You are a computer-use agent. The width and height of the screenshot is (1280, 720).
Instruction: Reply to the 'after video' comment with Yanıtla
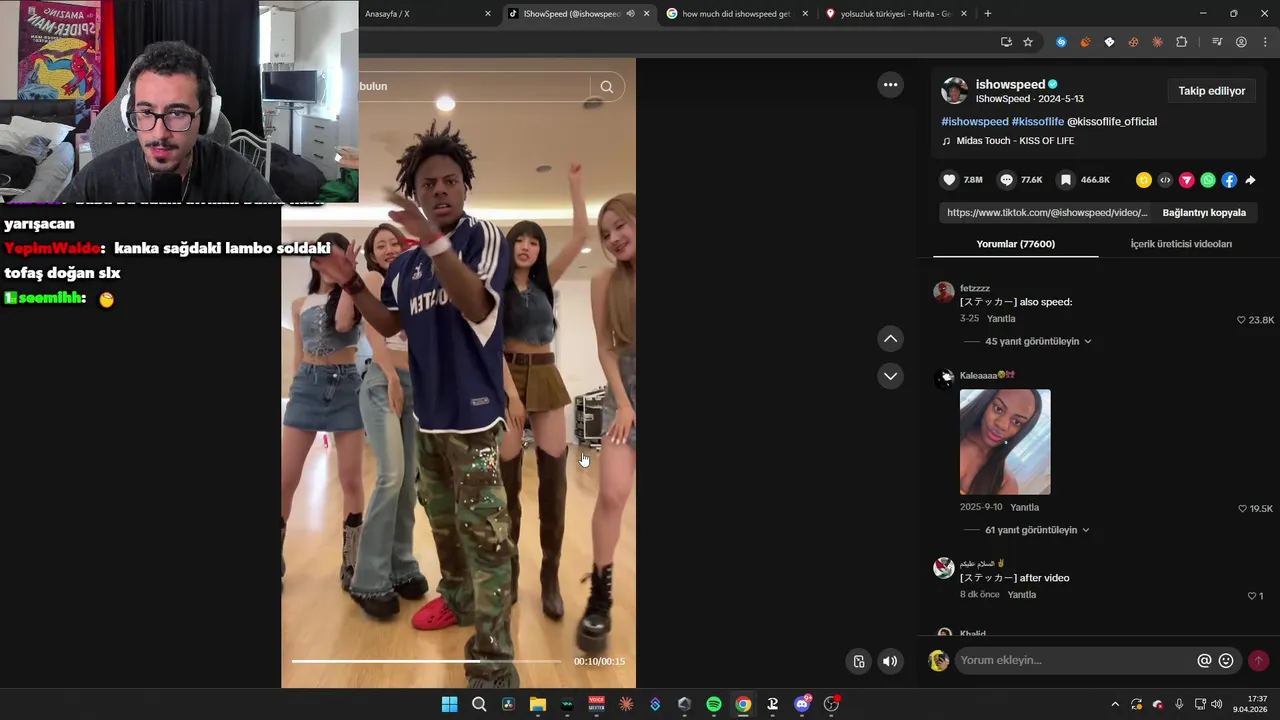click(x=1022, y=595)
